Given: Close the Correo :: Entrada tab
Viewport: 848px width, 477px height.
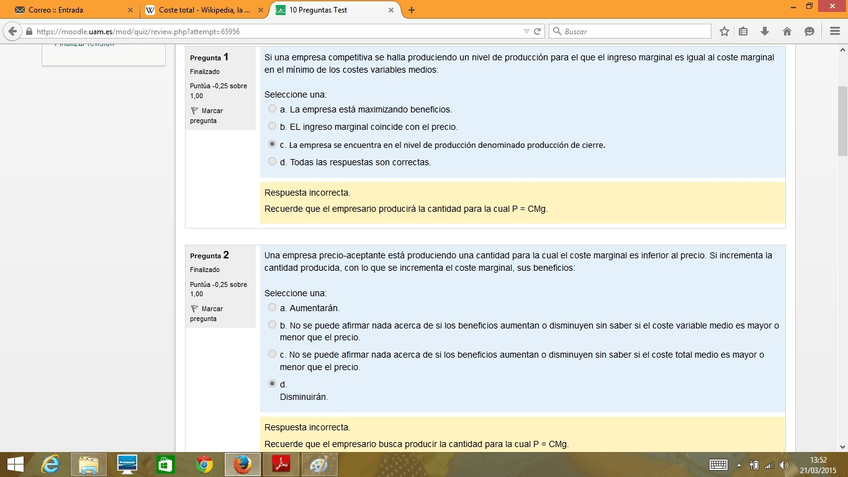Looking at the screenshot, I should [130, 10].
